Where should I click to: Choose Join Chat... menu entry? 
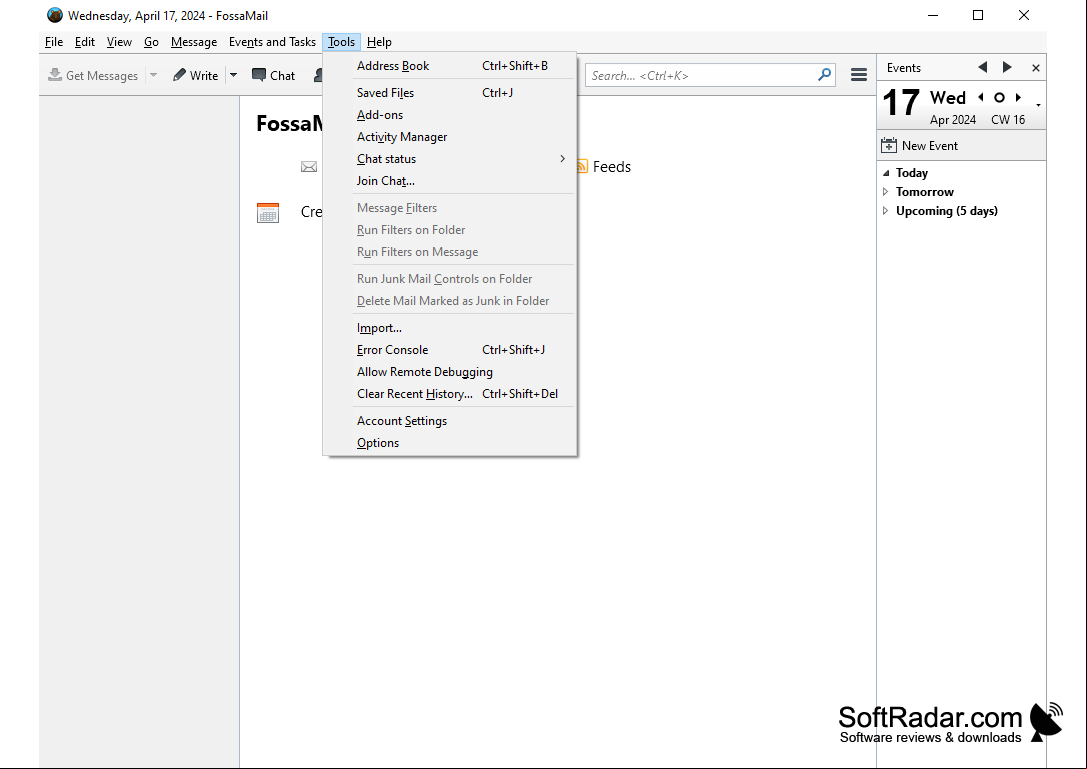[x=450, y=181]
